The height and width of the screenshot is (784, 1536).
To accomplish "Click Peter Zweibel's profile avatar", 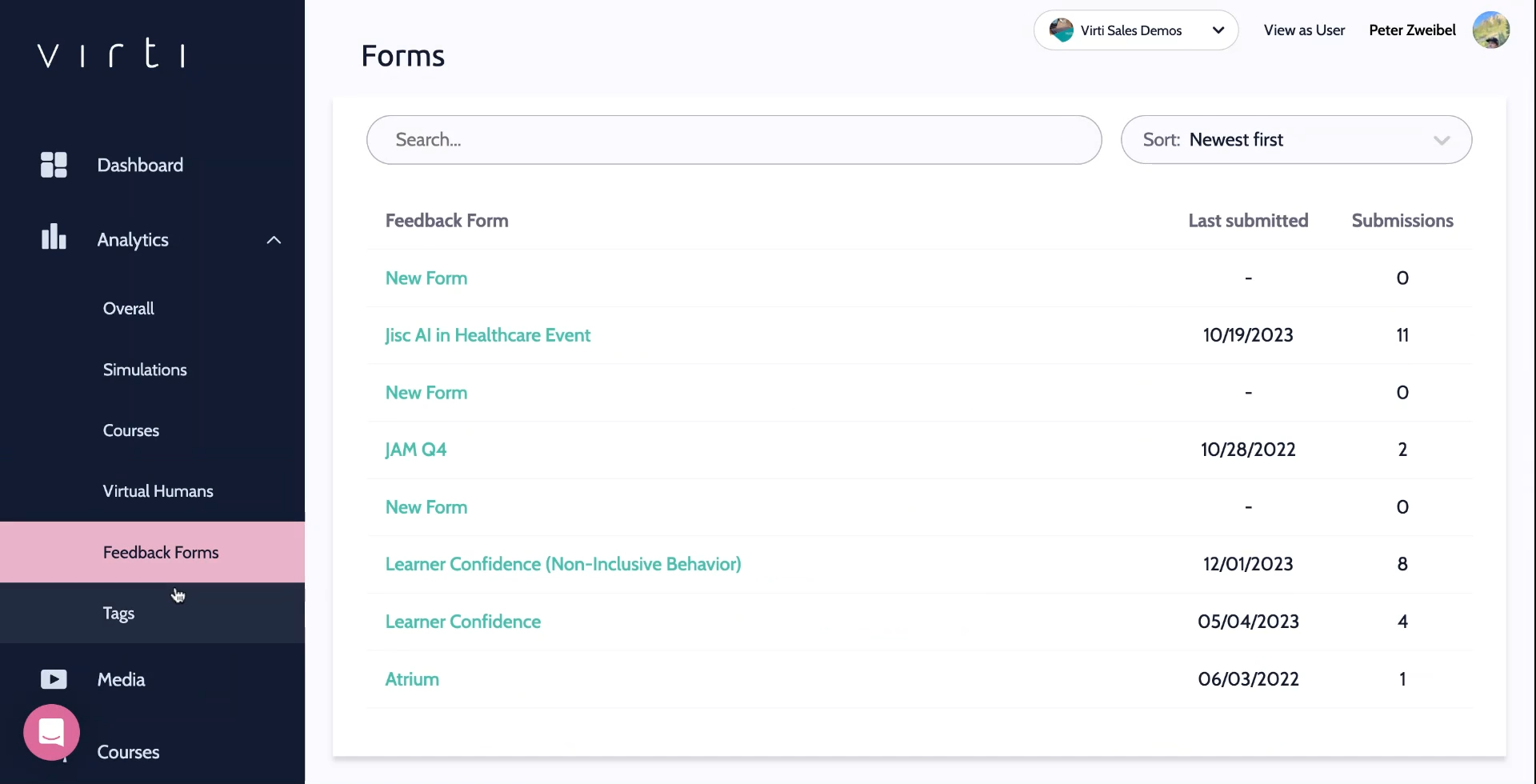I will click(1490, 30).
